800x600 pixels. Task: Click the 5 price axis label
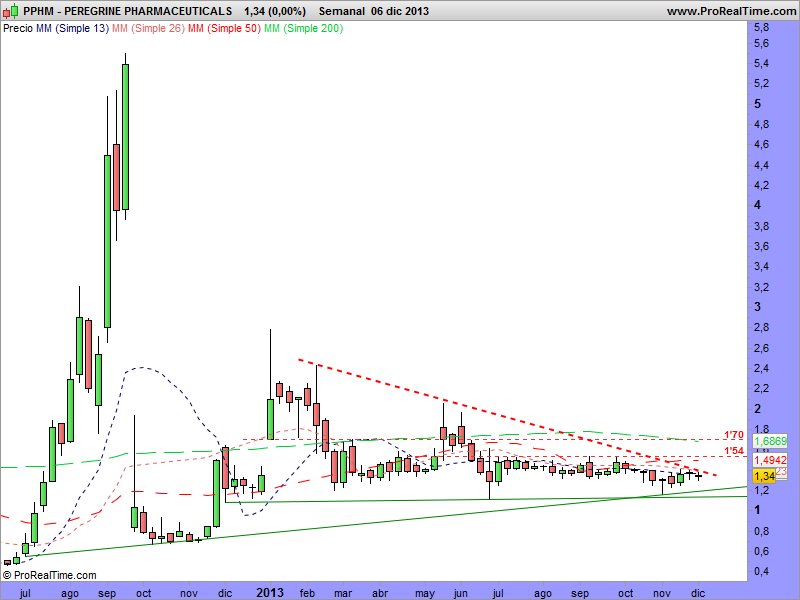(758, 104)
